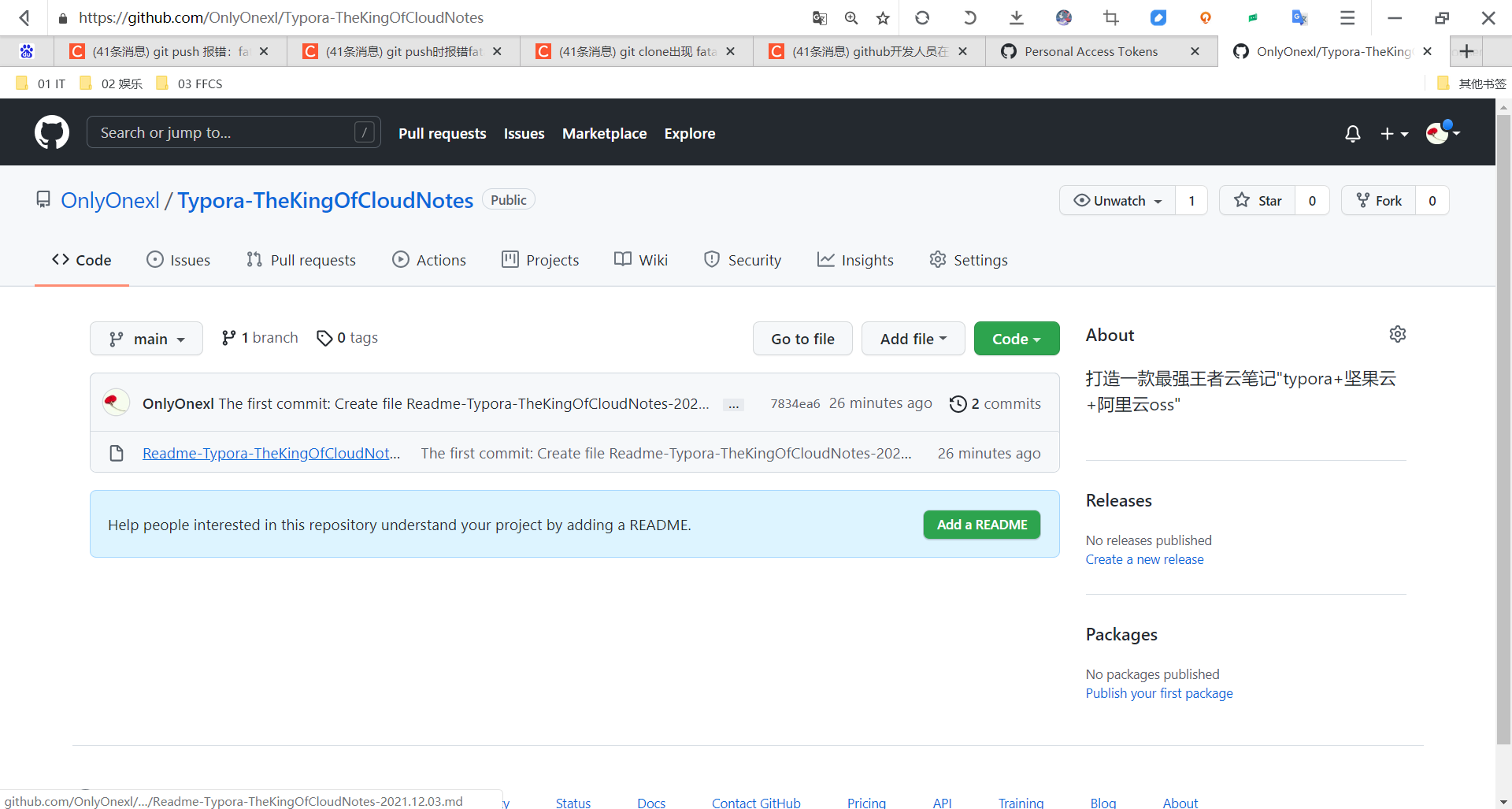Image resolution: width=1512 pixels, height=809 pixels.
Task: Click the browser translate icon
Action: [820, 17]
